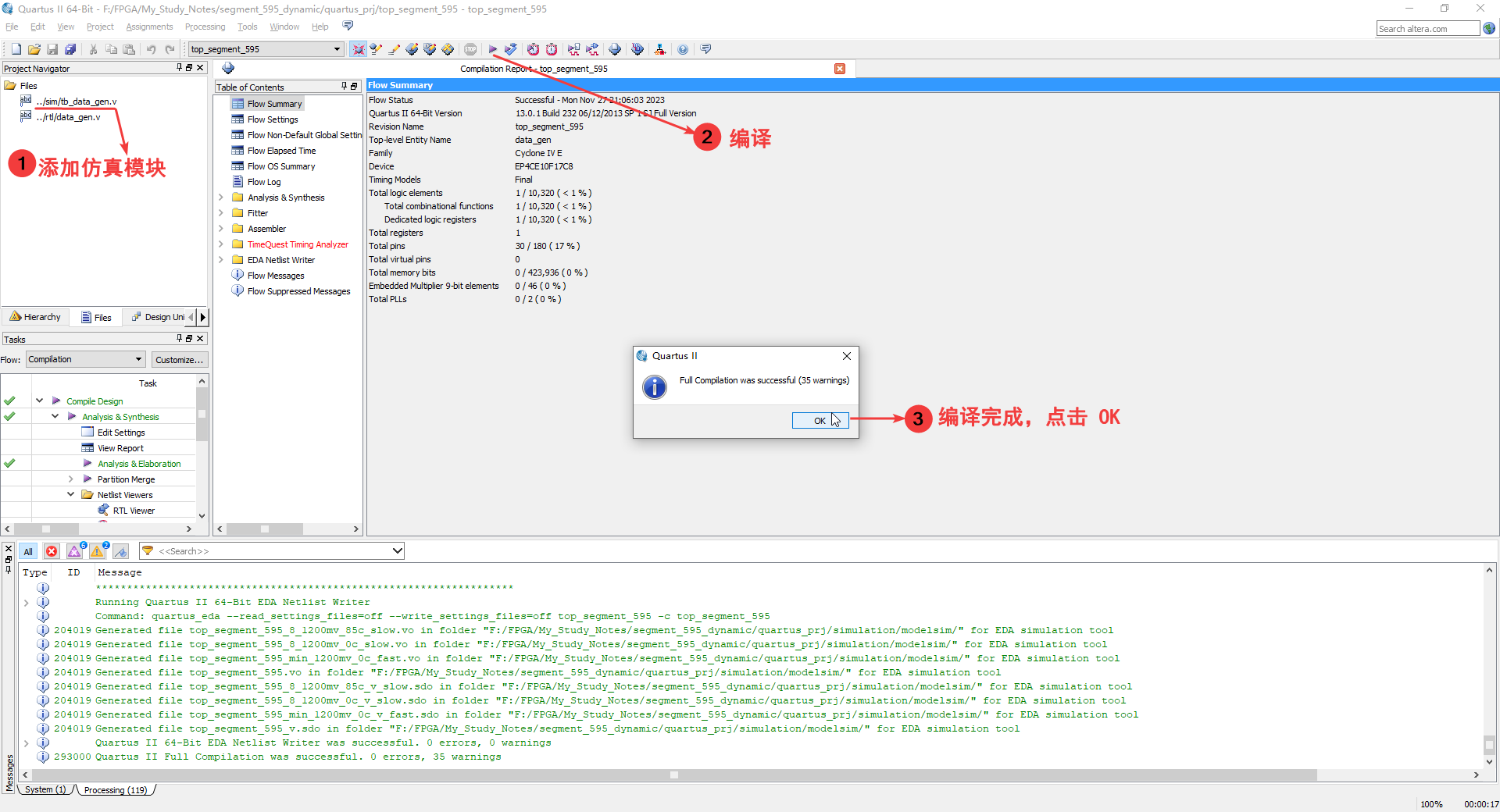The height and width of the screenshot is (812, 1500).
Task: Pin the Table of Contents panel
Action: pyautogui.click(x=345, y=87)
